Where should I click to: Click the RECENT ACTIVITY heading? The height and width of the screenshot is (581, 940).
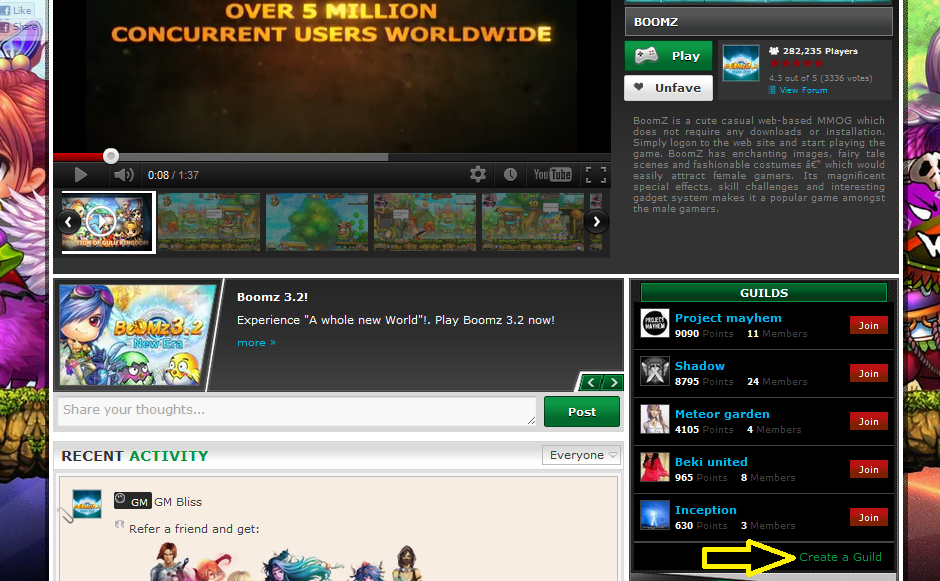[x=135, y=456]
